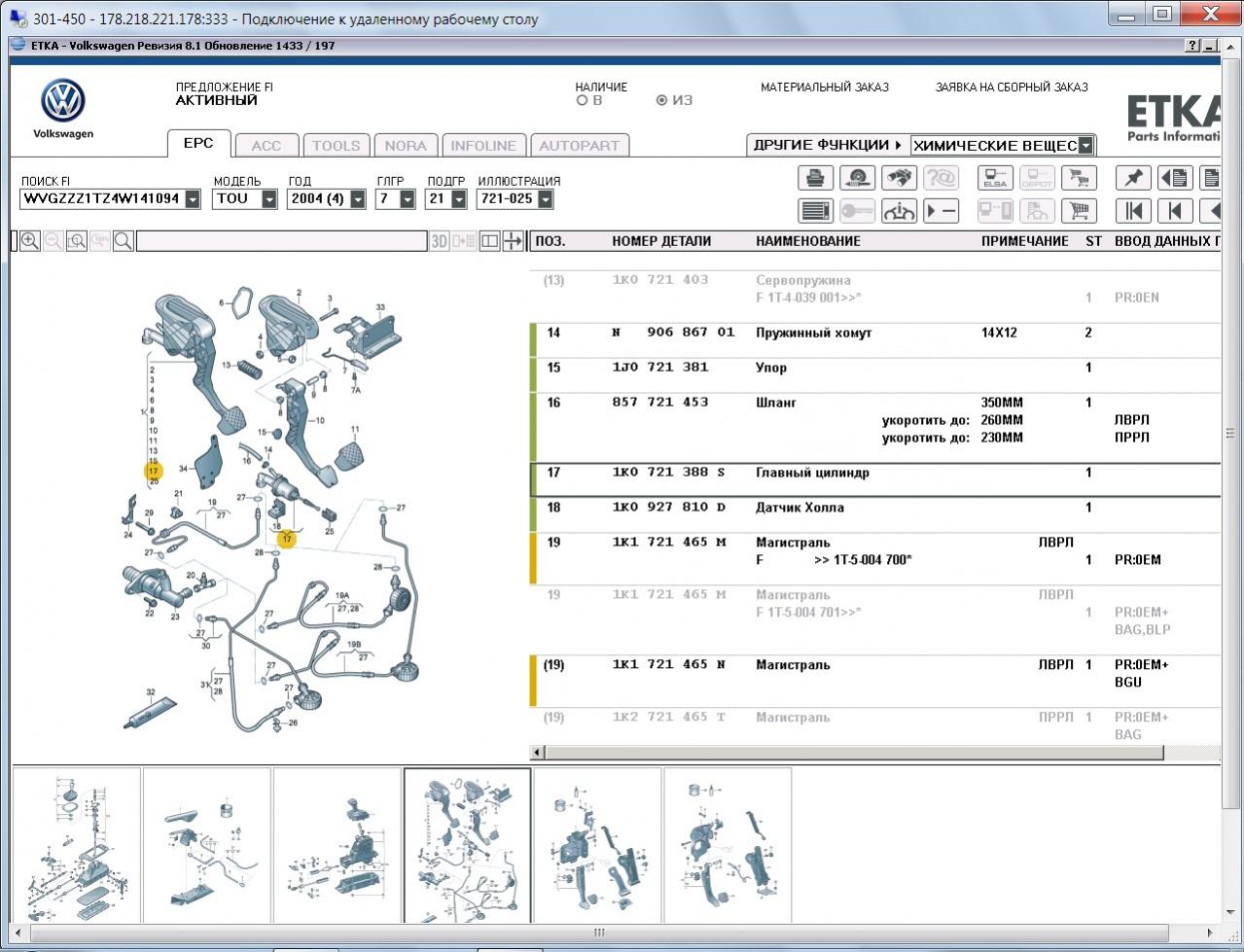This screenshot has width=1244, height=952.
Task: Click the disc and pen icon
Action: 857,178
